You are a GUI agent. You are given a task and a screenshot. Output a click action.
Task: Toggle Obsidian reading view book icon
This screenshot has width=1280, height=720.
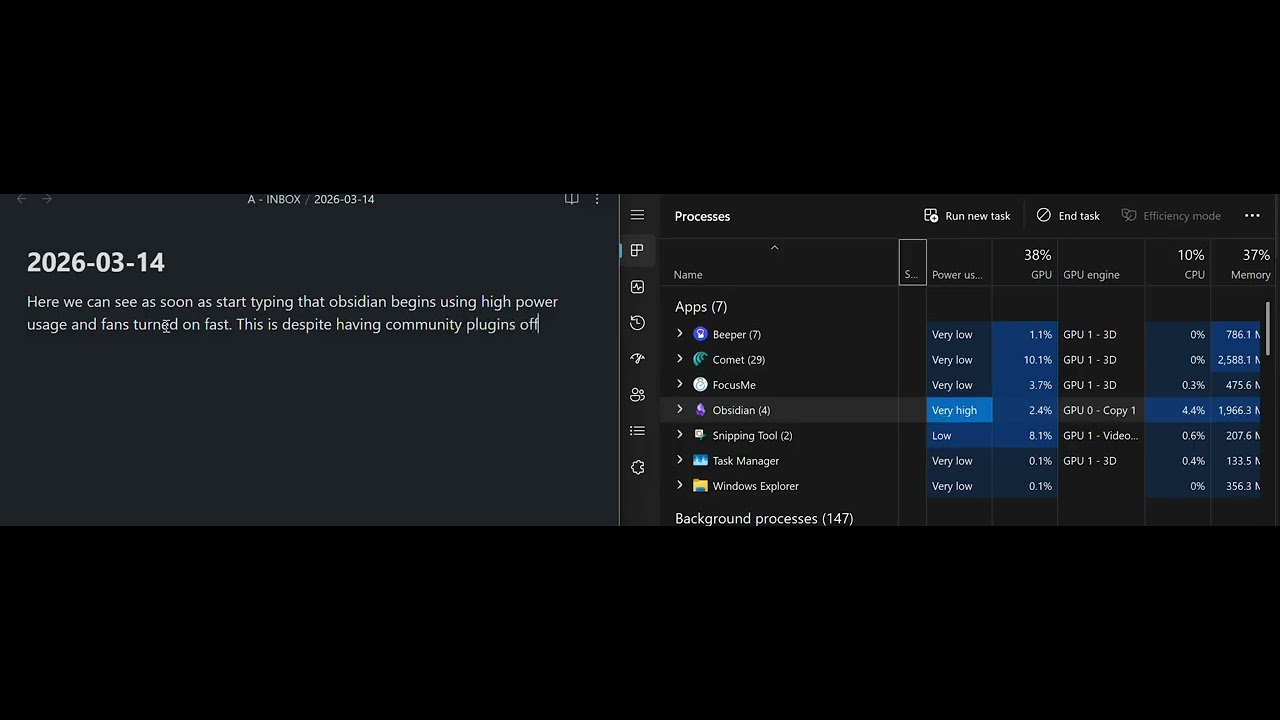coord(571,199)
